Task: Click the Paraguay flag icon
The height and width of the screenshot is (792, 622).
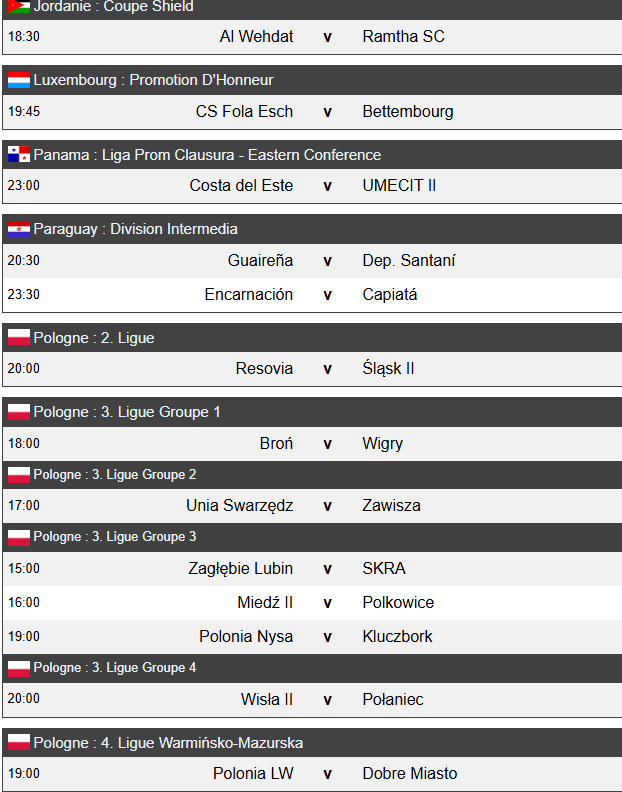Action: (x=18, y=229)
